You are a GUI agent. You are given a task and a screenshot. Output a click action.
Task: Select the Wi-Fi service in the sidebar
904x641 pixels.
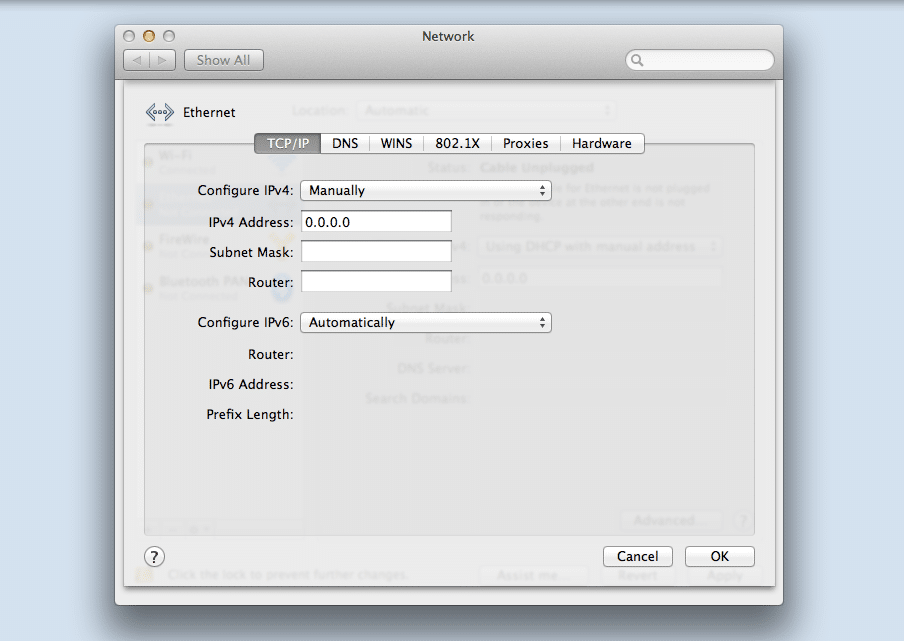175,160
